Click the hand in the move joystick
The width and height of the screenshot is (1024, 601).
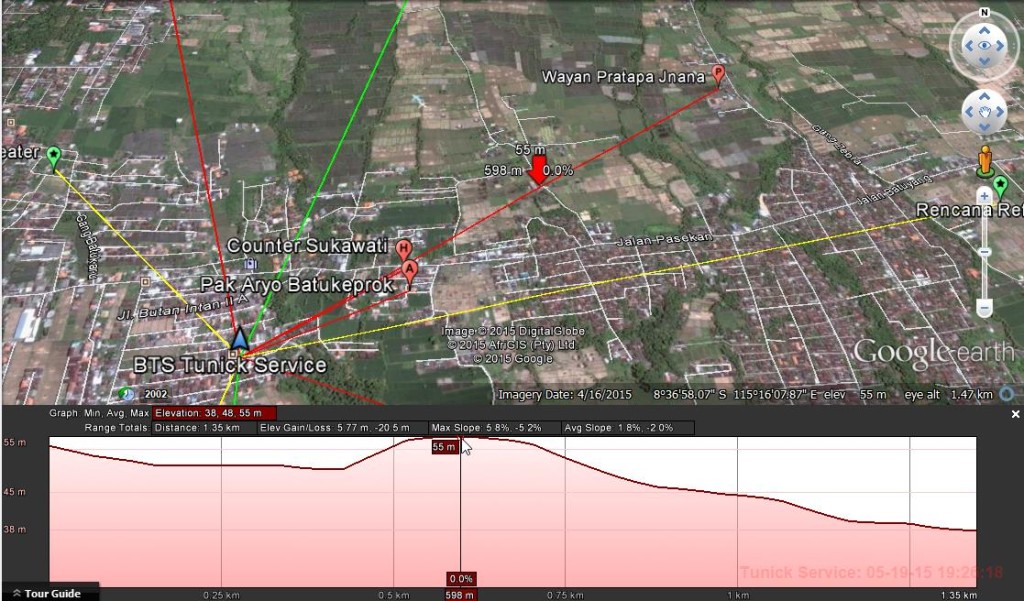point(984,112)
